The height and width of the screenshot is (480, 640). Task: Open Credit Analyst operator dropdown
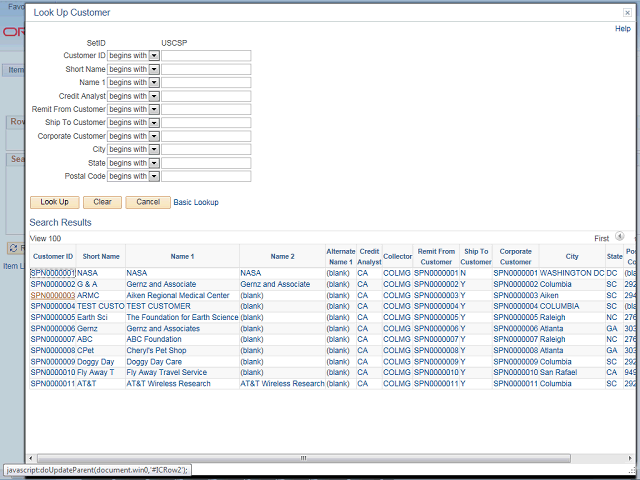point(154,96)
